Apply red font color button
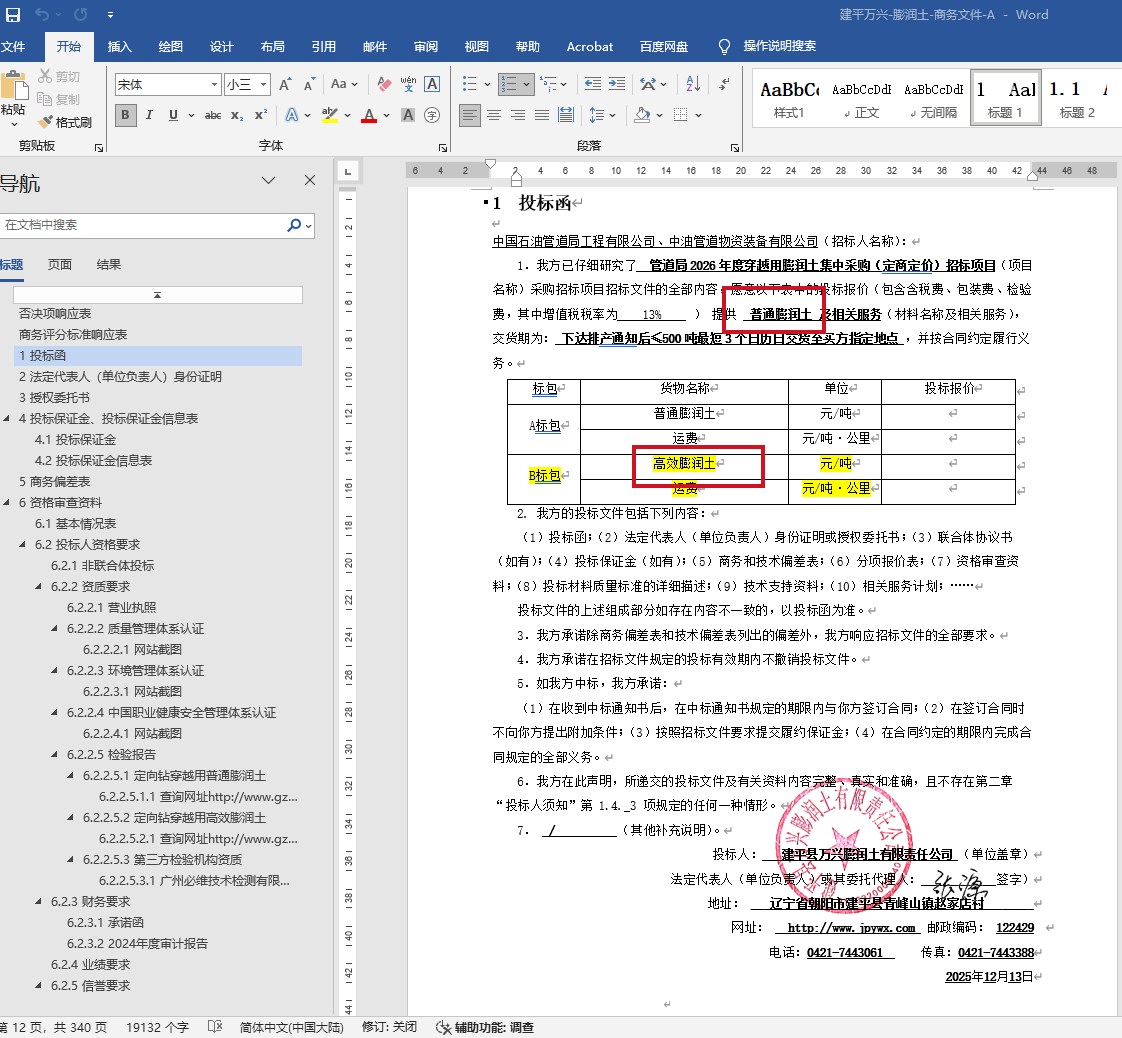This screenshot has height=1038, width=1122. pos(369,115)
